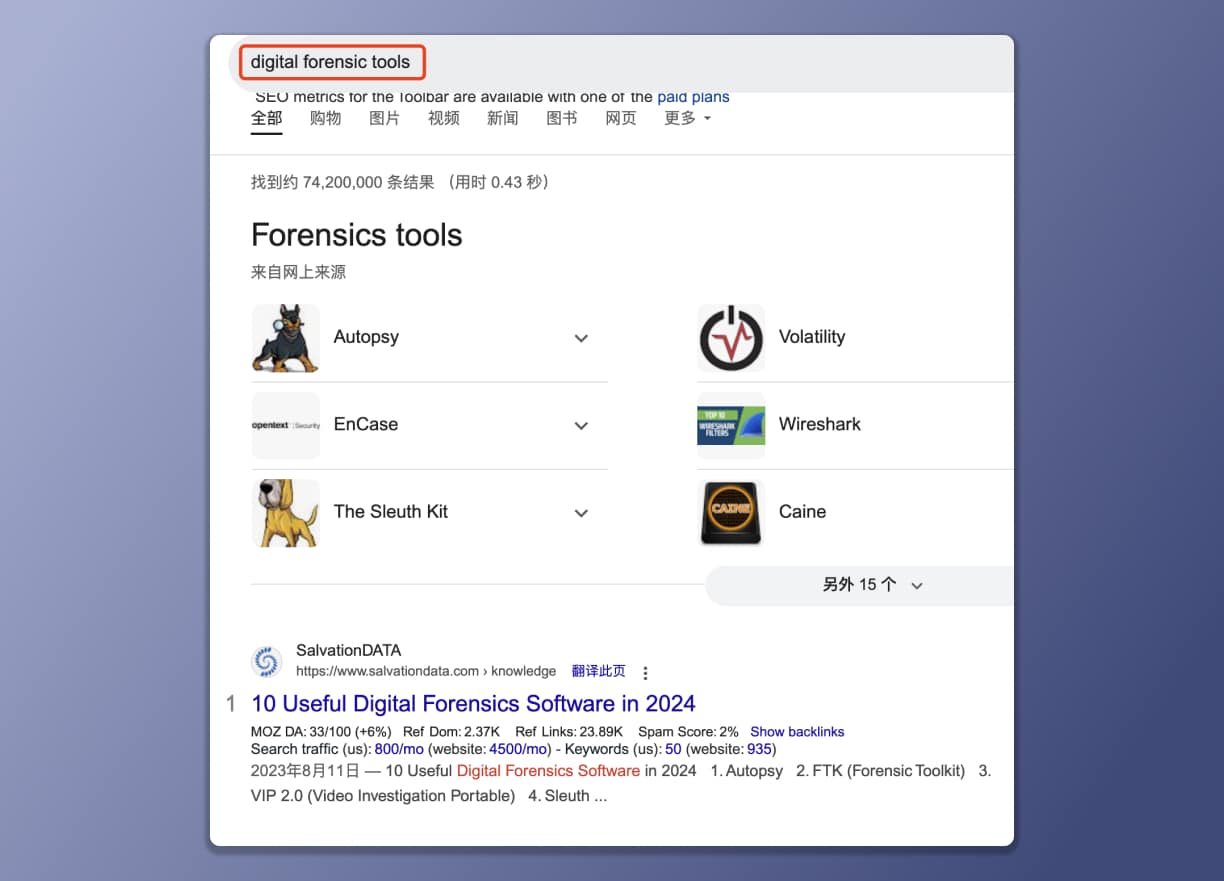Image resolution: width=1224 pixels, height=881 pixels.
Task: Click the Caine logo icon
Action: 731,512
